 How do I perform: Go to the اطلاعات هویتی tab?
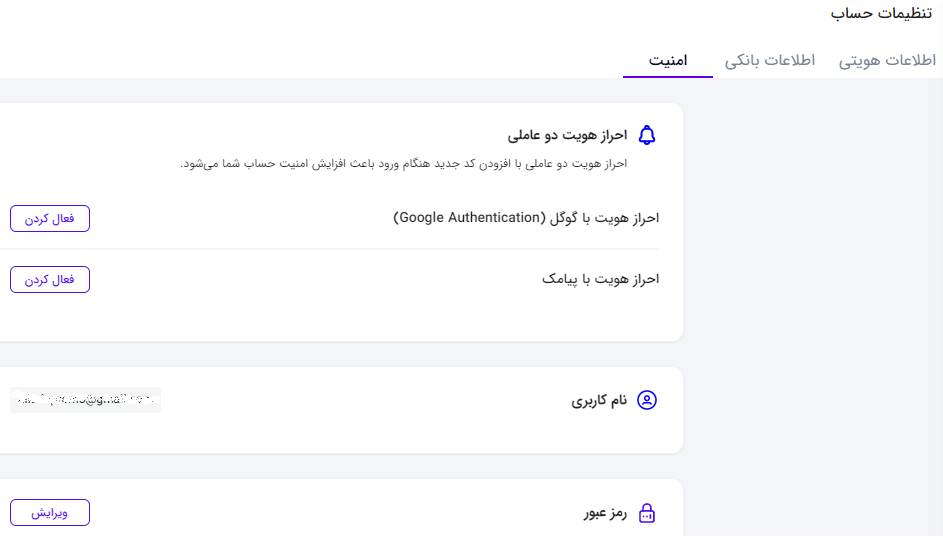(x=887, y=60)
